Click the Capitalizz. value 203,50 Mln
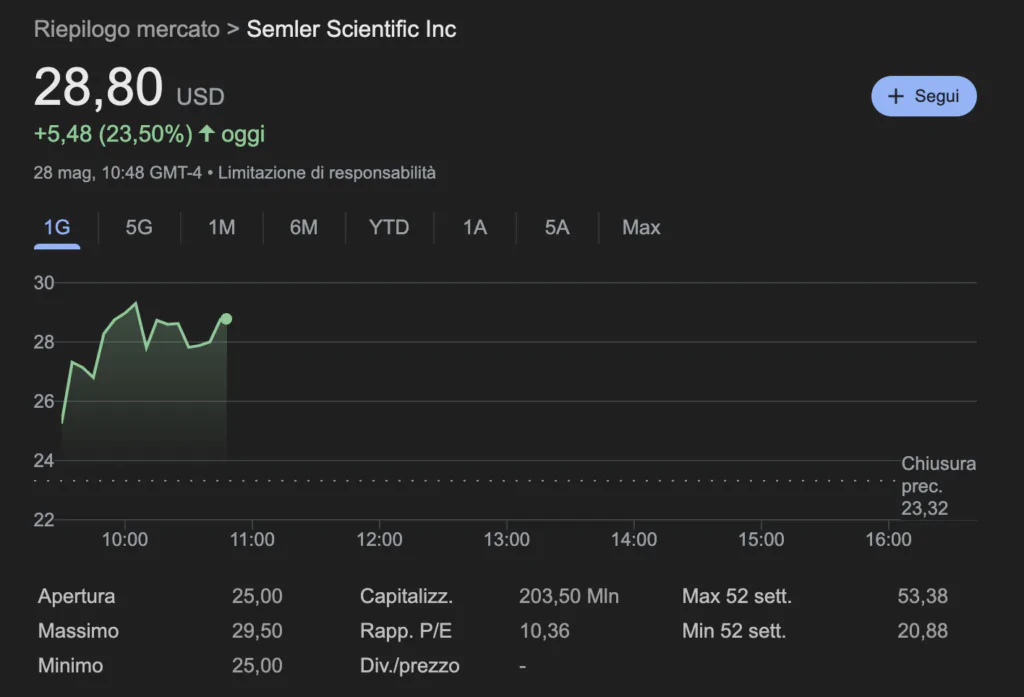Viewport: 1024px width, 697px height. coord(569,596)
